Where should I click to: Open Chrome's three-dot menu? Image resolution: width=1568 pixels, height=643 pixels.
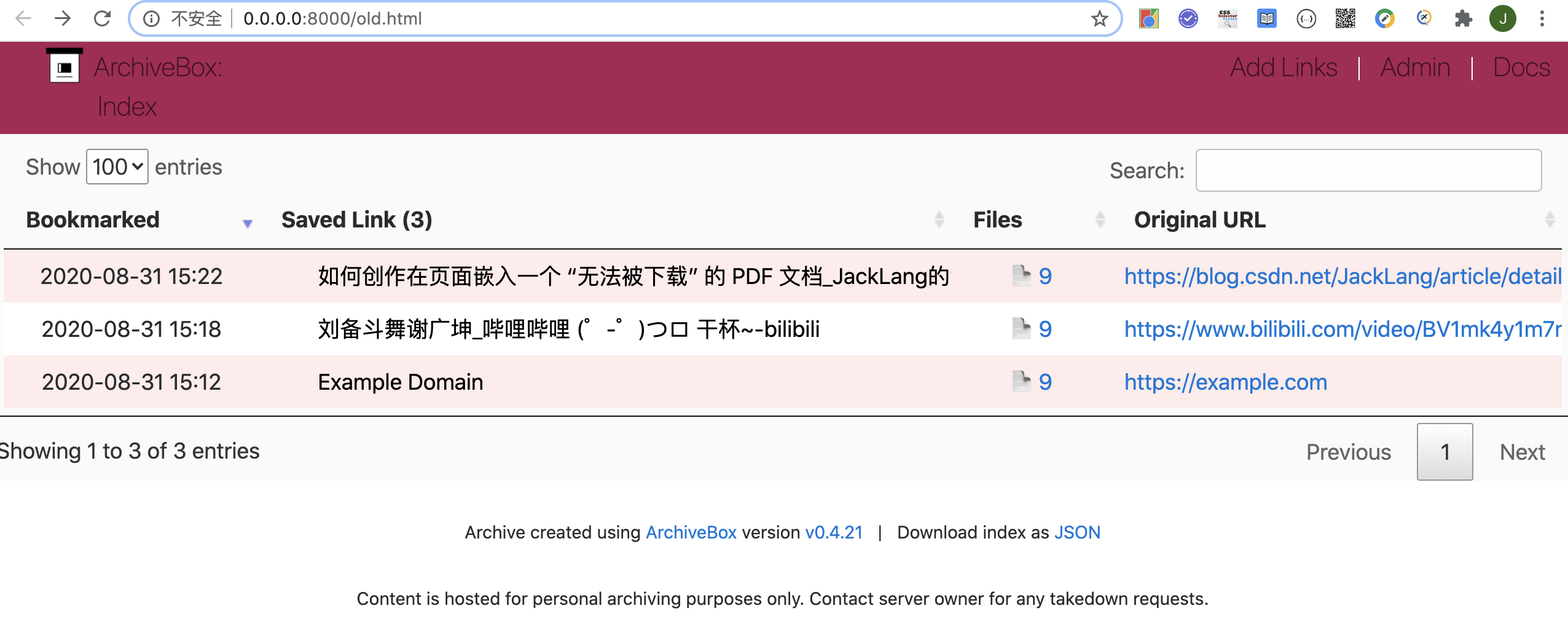[x=1542, y=18]
